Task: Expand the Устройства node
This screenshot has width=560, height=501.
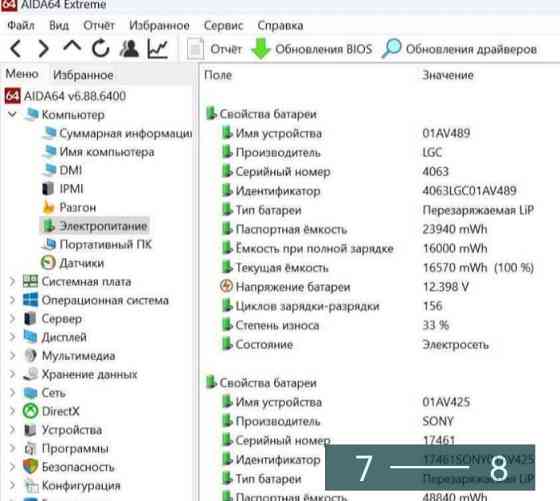Action: pyautogui.click(x=12, y=430)
